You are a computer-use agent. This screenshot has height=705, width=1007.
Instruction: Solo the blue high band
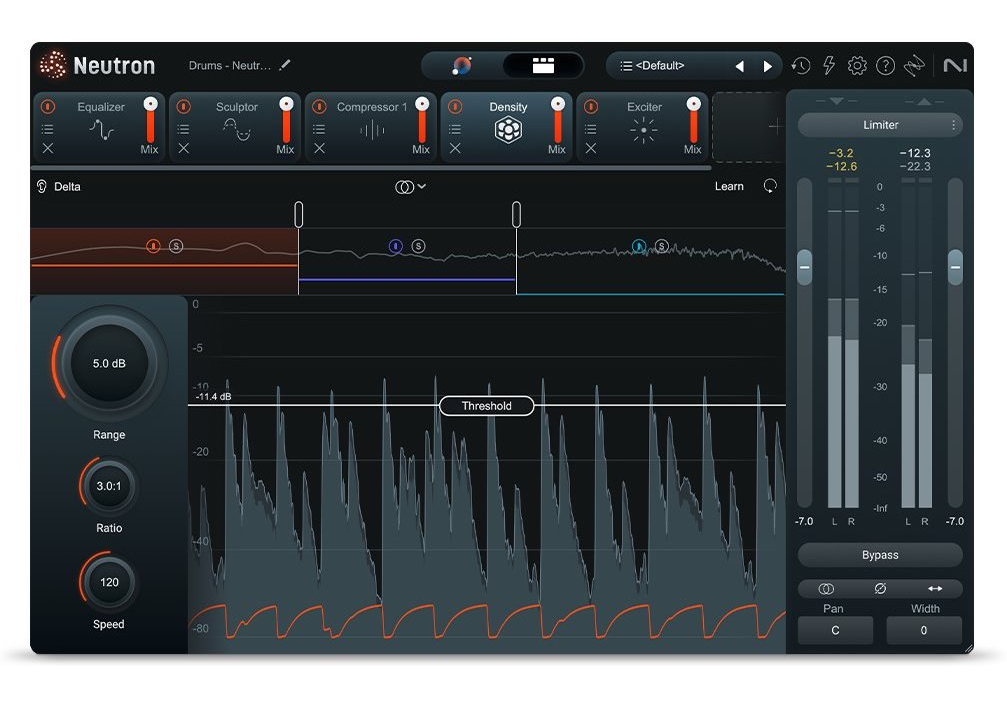[x=661, y=246]
